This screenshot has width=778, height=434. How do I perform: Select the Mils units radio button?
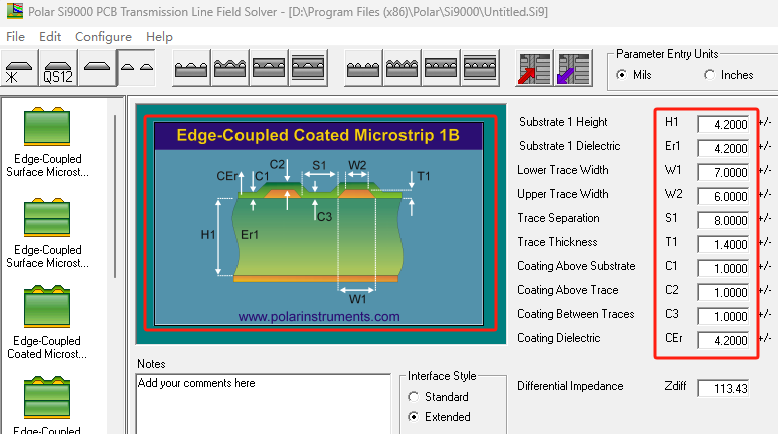(x=622, y=75)
